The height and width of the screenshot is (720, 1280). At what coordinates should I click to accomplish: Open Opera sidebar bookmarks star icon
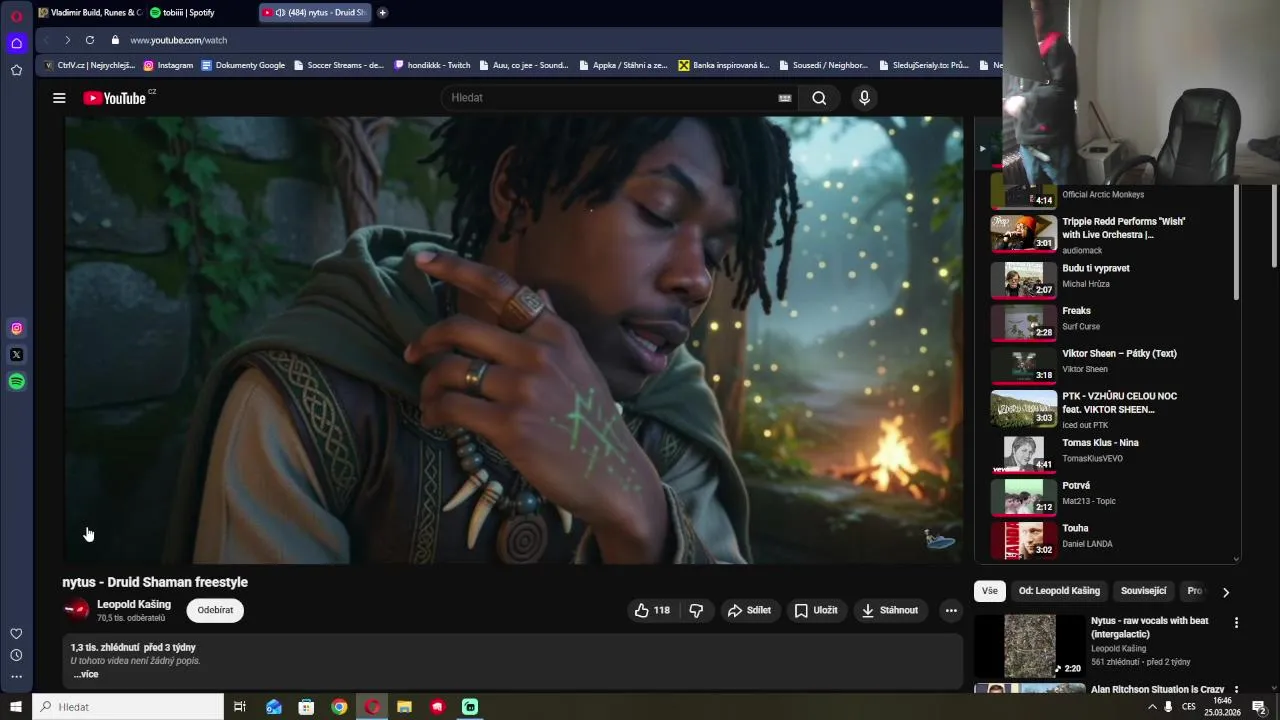(16, 70)
